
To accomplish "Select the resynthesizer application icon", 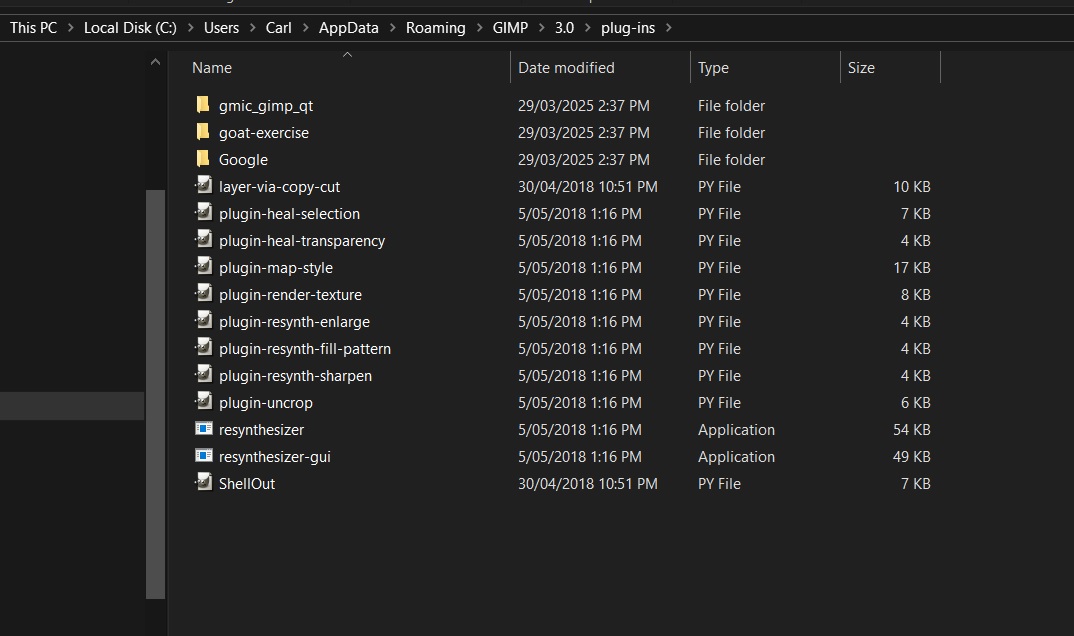I will tap(203, 429).
